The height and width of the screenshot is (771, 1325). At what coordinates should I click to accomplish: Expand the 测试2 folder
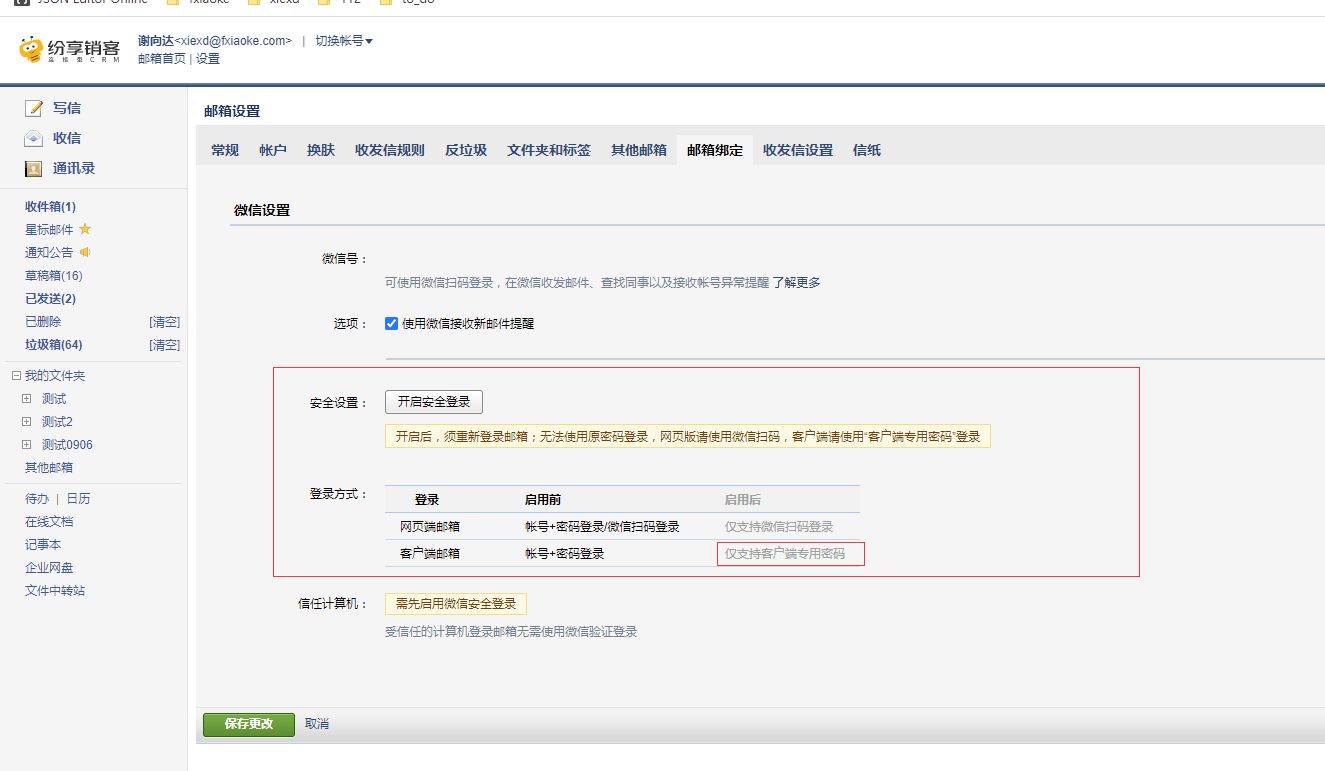pos(27,422)
